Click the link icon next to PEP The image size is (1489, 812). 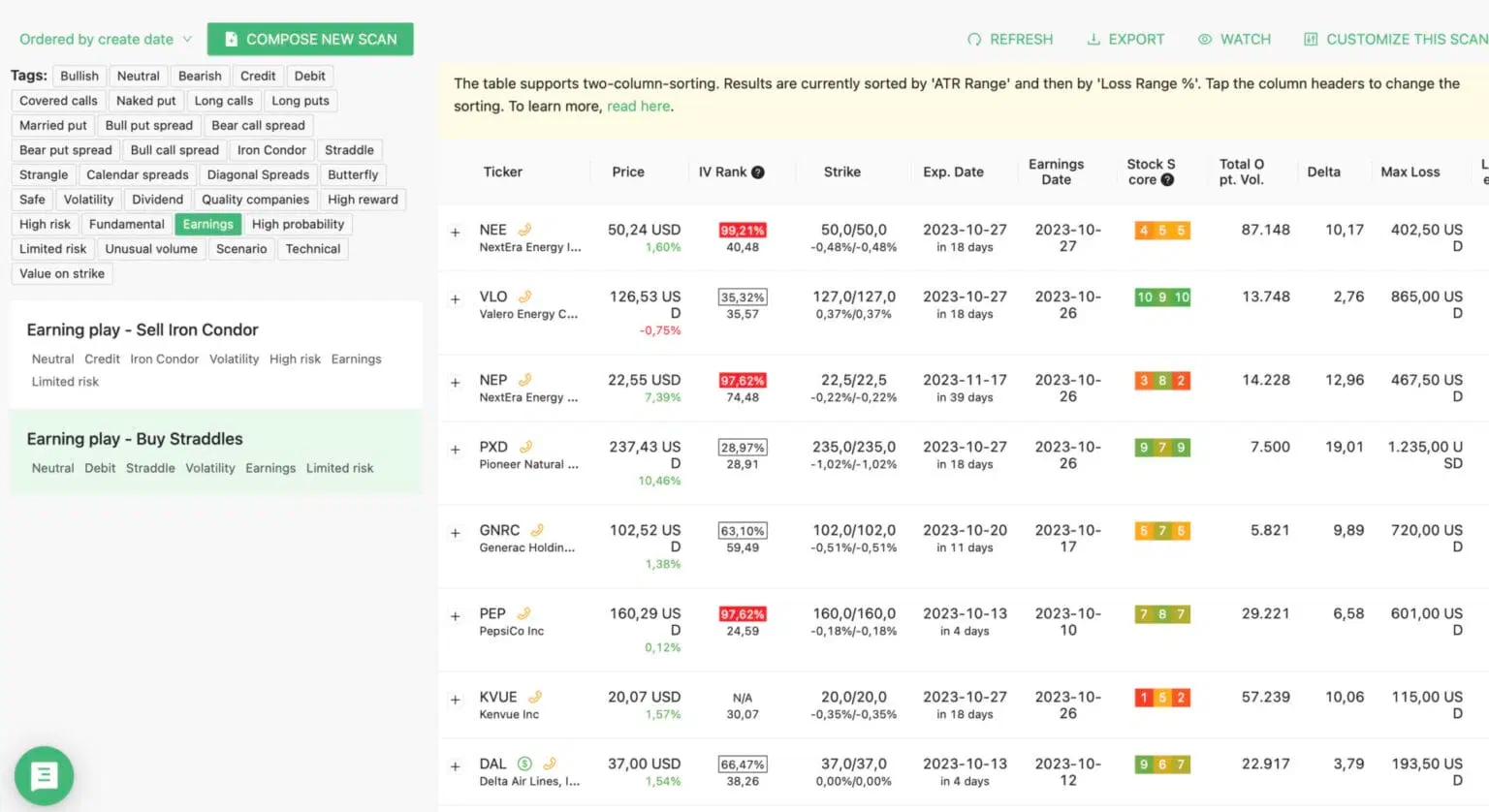(x=524, y=613)
